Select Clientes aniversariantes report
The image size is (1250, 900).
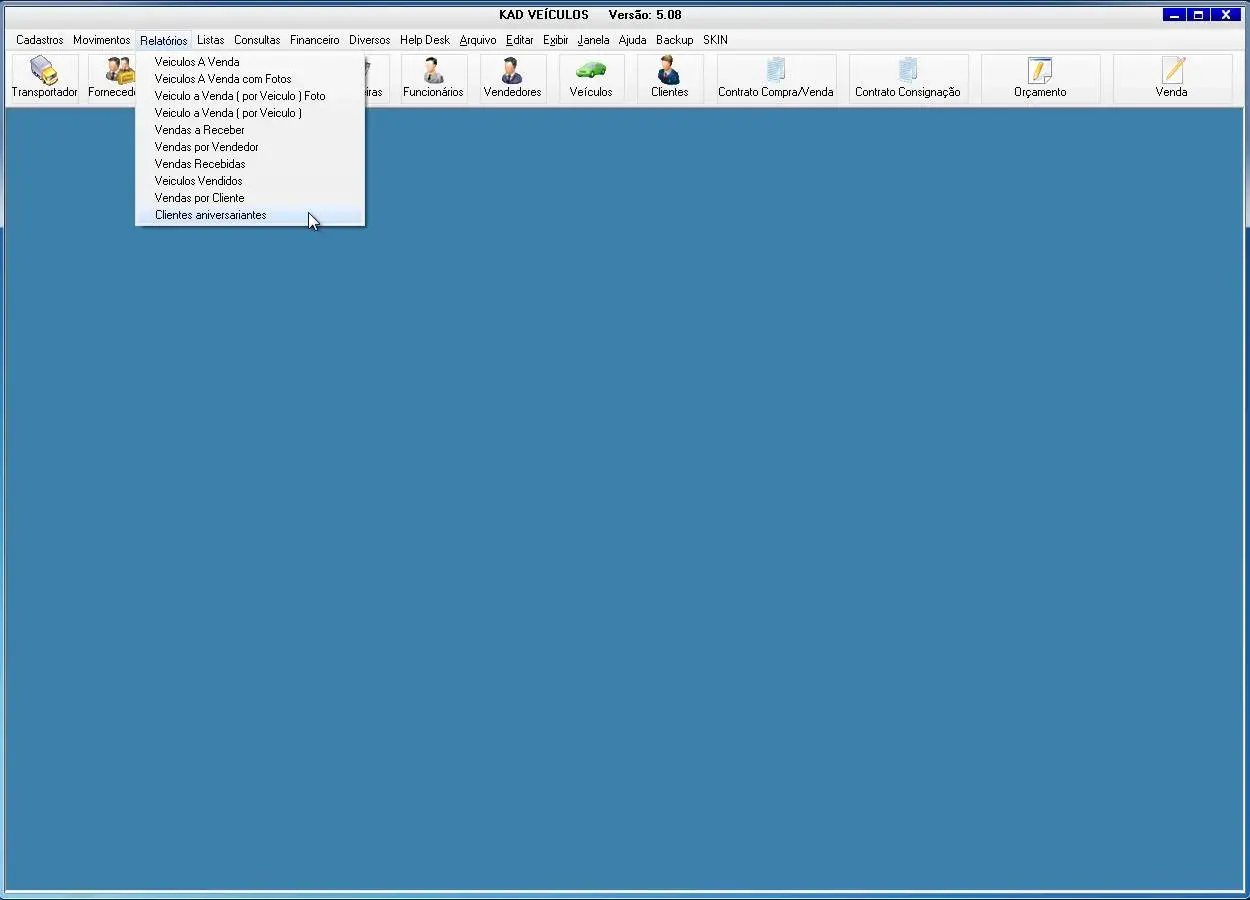[x=211, y=215]
